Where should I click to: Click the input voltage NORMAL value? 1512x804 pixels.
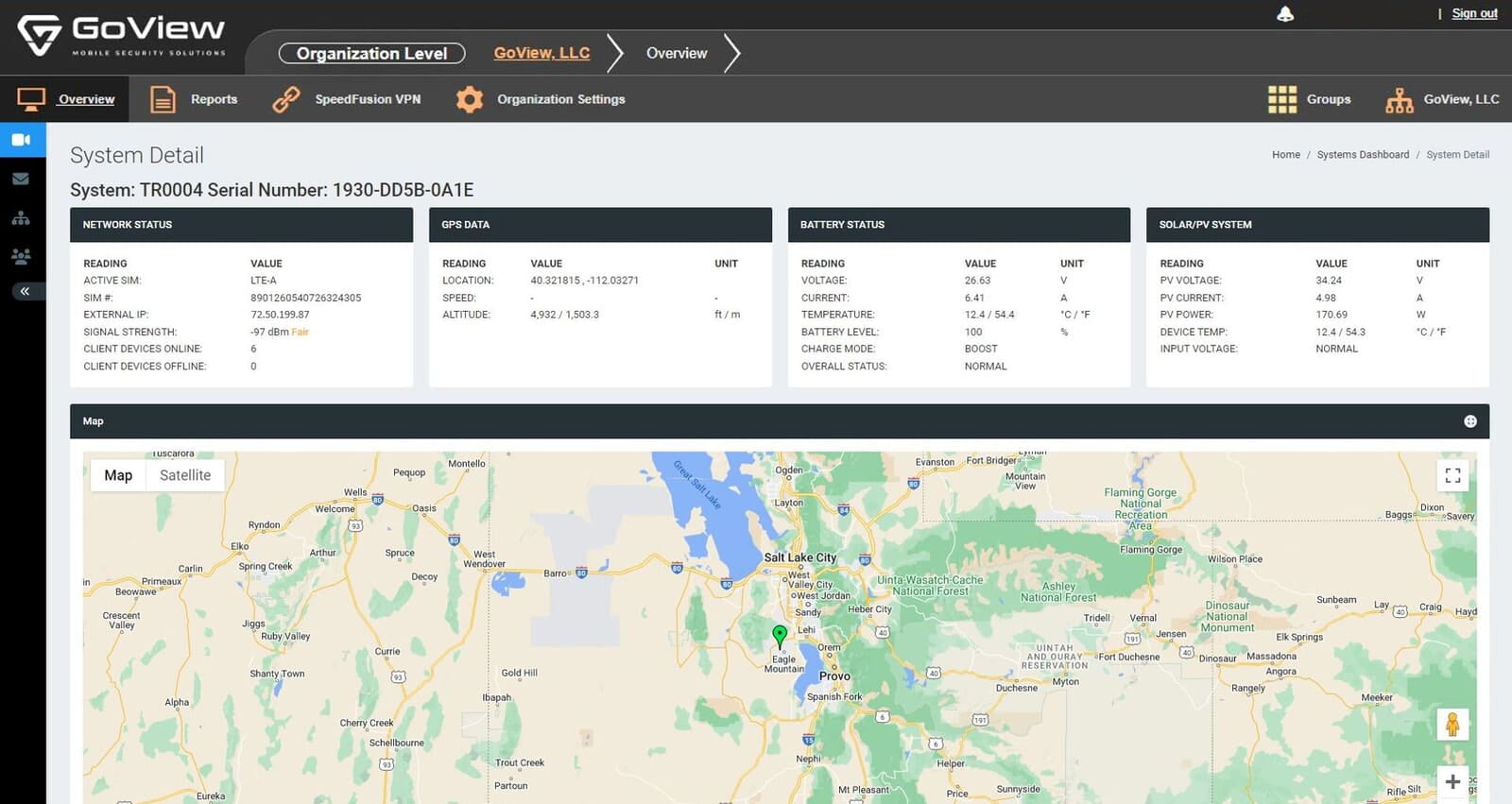[x=1336, y=349]
